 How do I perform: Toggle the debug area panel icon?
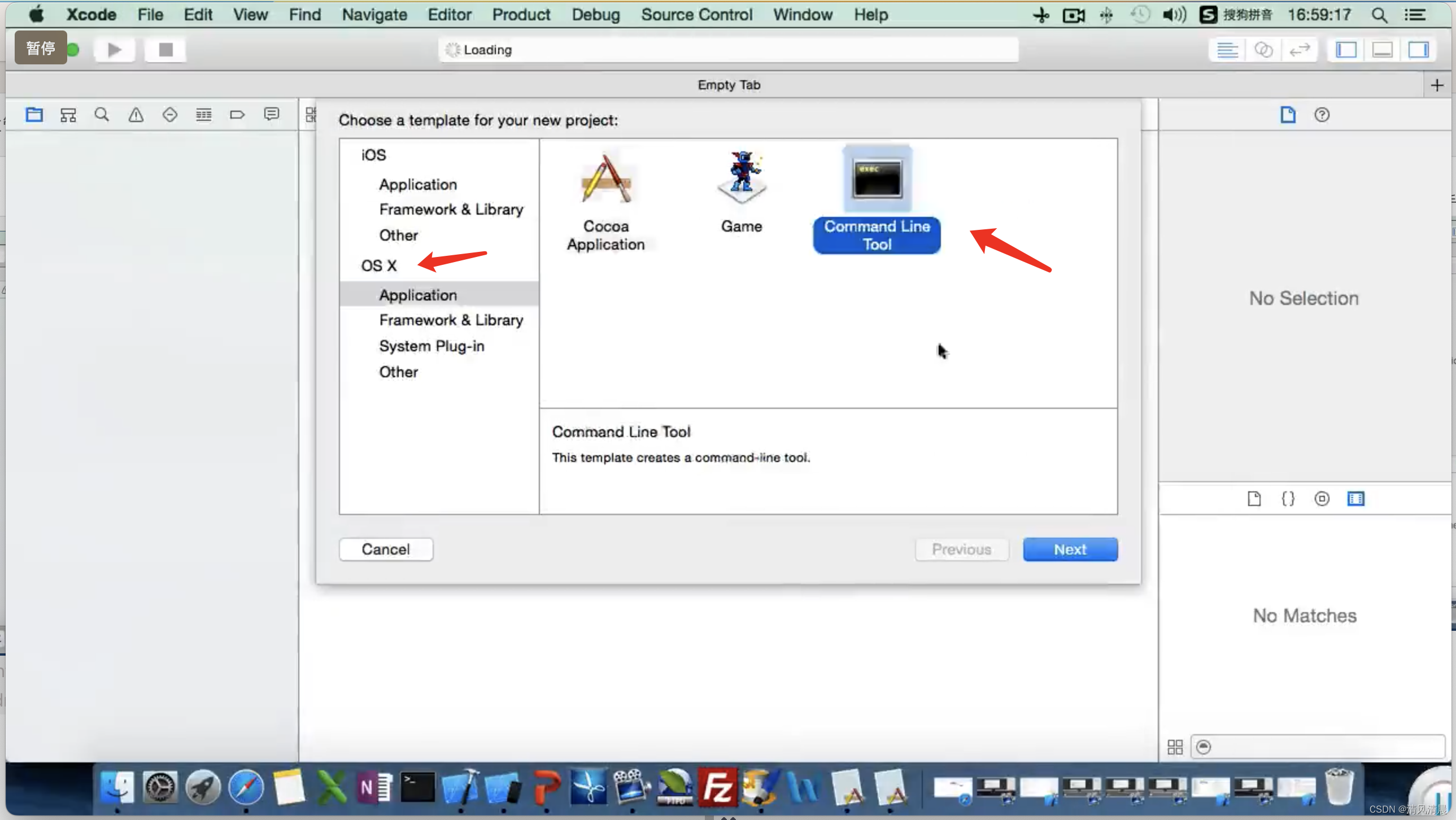1385,49
